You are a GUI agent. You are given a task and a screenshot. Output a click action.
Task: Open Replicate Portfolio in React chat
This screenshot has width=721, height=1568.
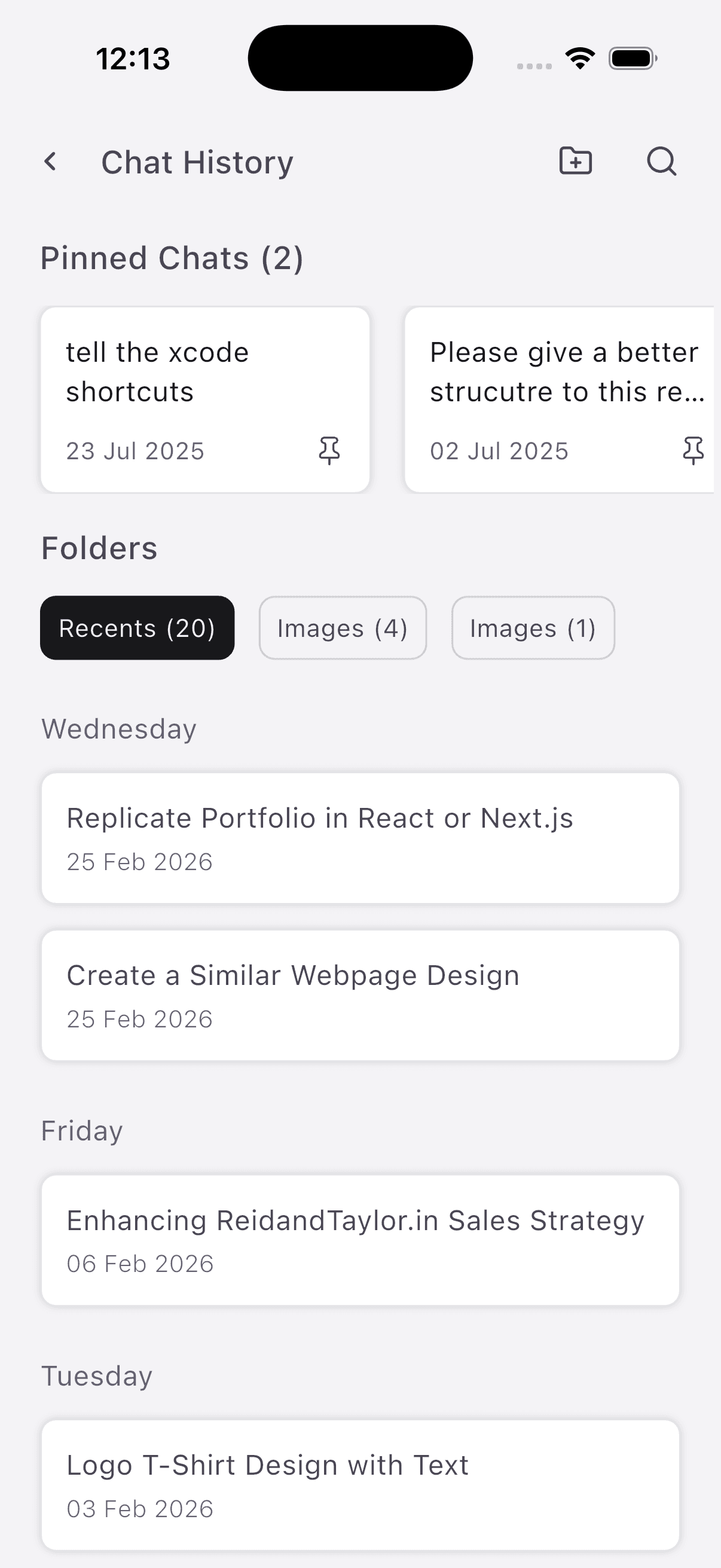click(360, 838)
